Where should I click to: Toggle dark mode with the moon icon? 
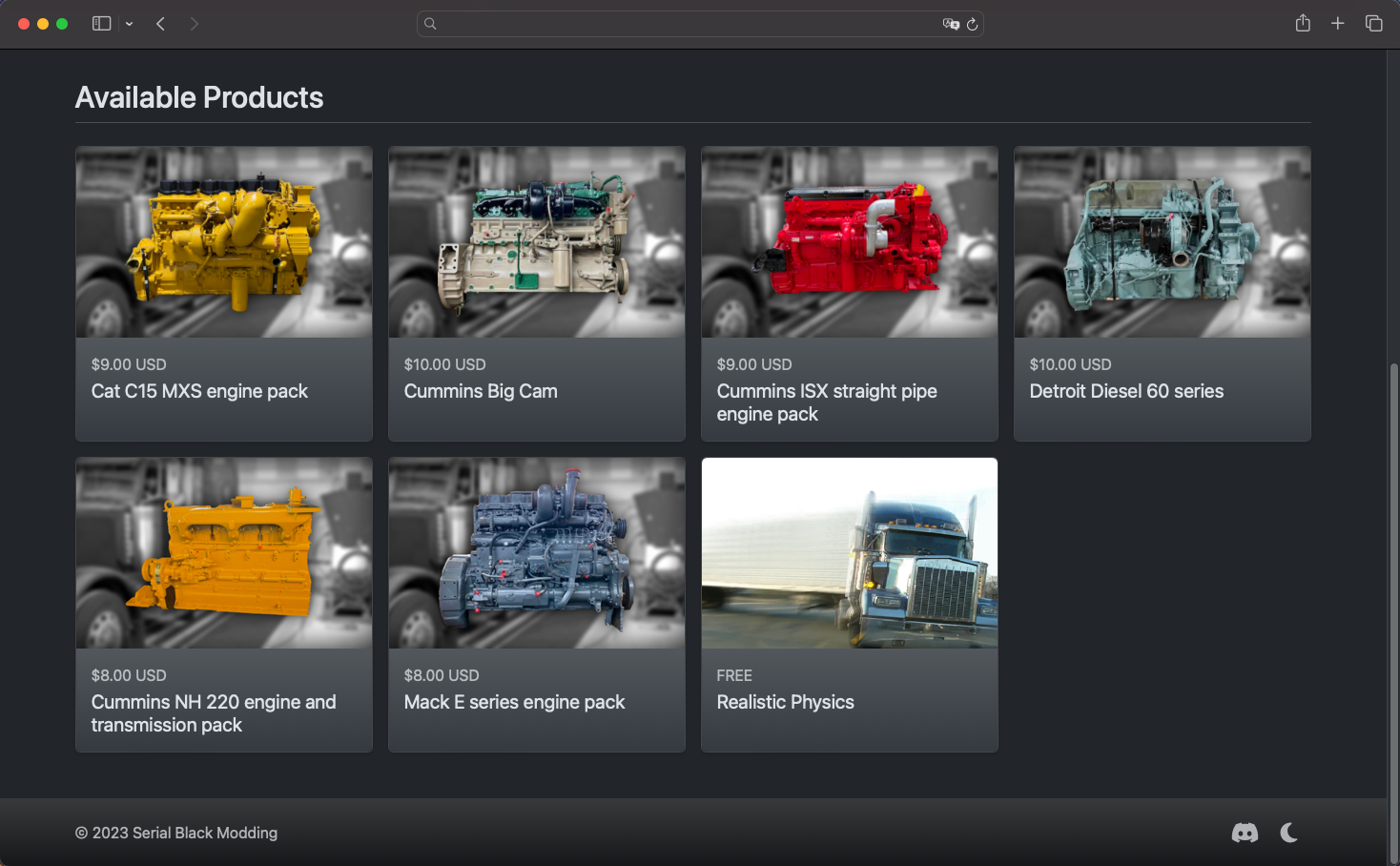1288,833
